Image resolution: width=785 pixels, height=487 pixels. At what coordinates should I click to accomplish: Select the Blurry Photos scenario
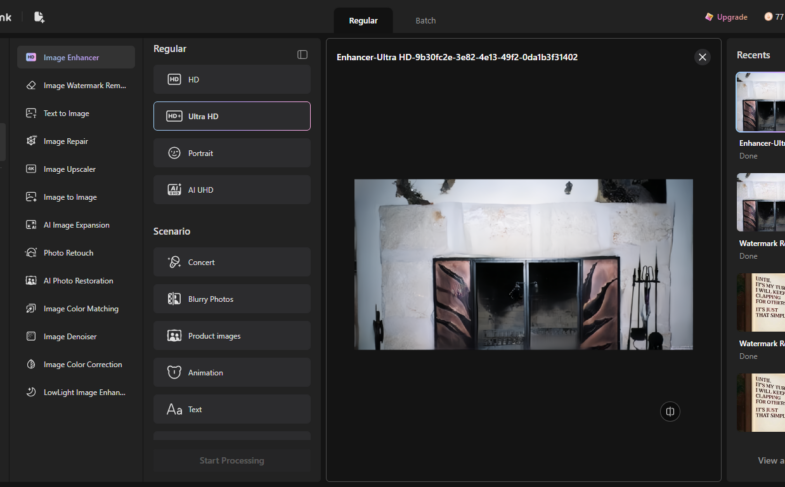(232, 299)
